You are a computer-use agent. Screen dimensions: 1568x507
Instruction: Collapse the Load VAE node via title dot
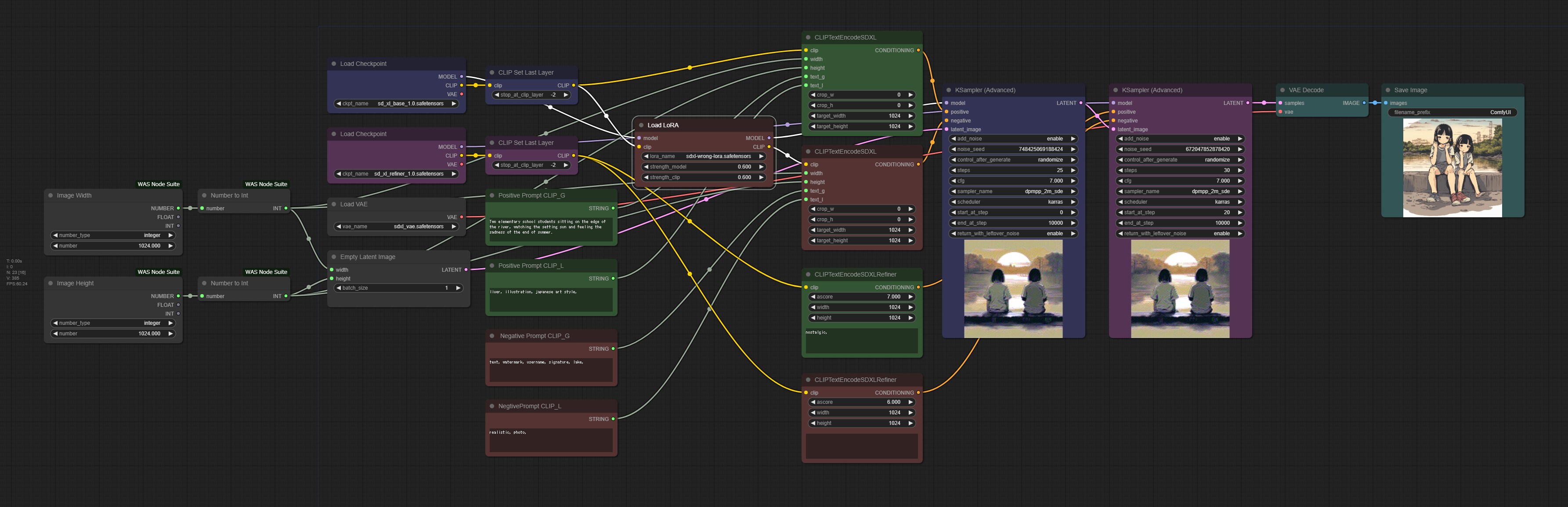(333, 204)
